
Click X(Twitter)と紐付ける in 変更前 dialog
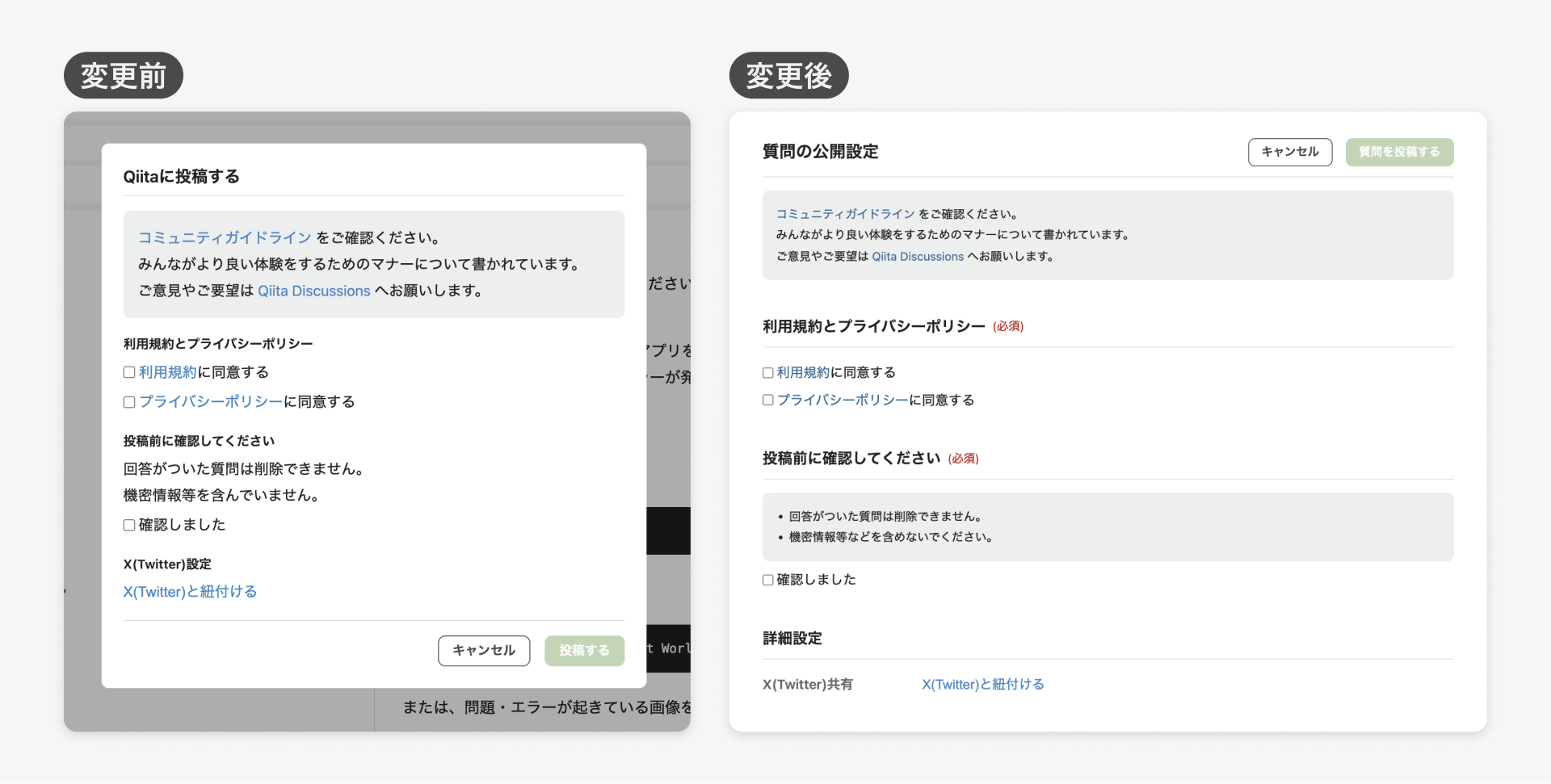tap(189, 592)
